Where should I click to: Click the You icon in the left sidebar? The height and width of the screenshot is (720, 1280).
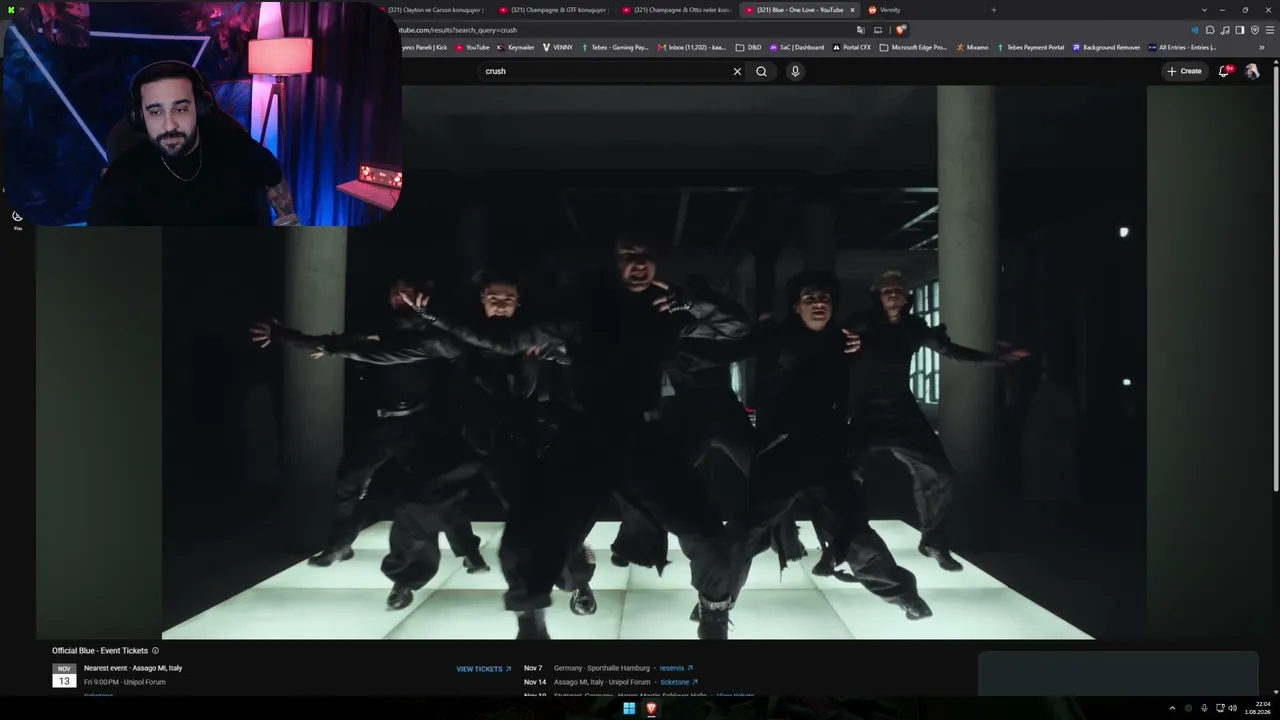coord(17,220)
